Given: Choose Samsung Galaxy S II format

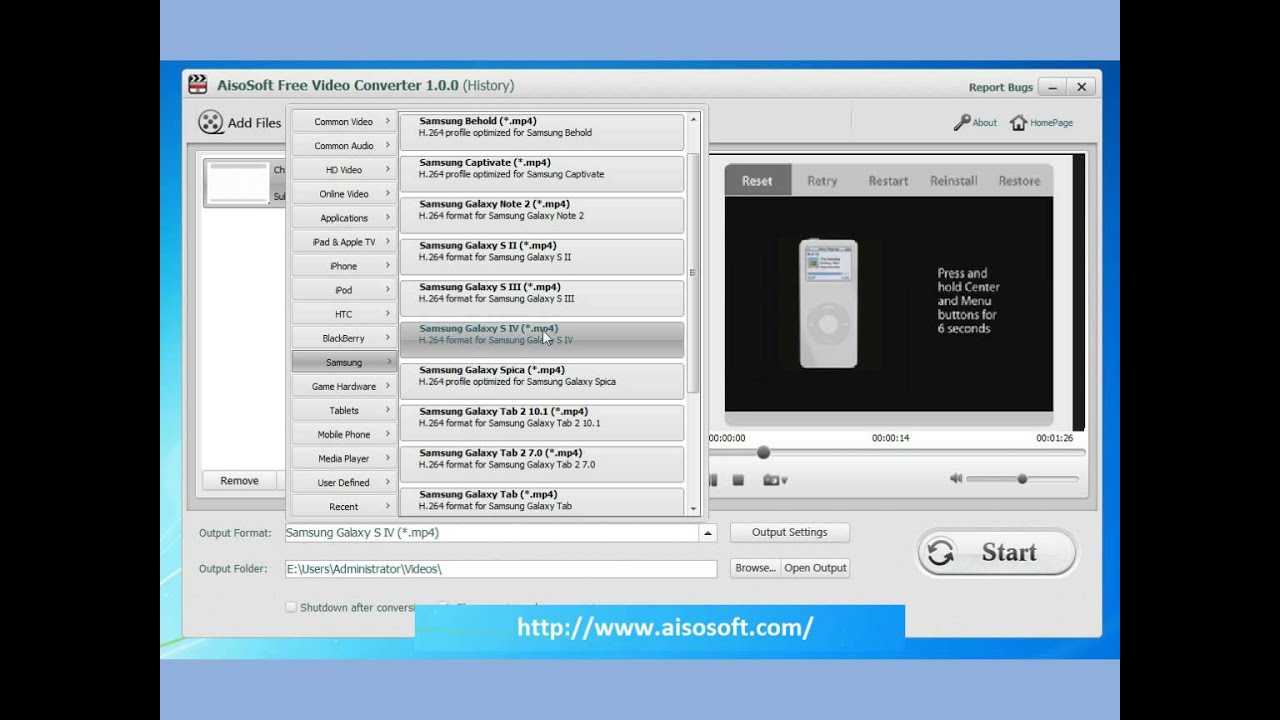Looking at the screenshot, I should [x=542, y=256].
